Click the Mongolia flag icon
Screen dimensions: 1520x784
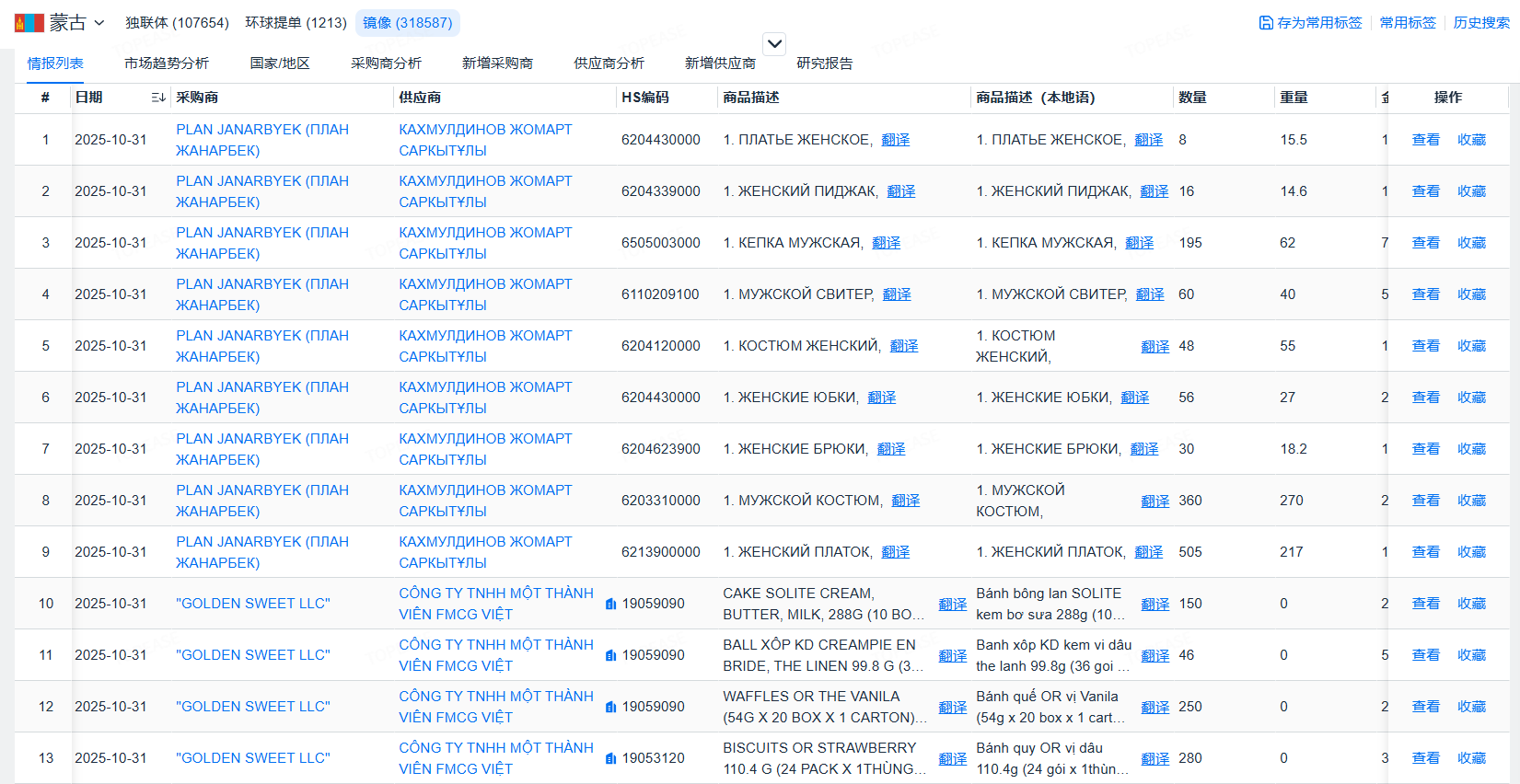[x=29, y=23]
